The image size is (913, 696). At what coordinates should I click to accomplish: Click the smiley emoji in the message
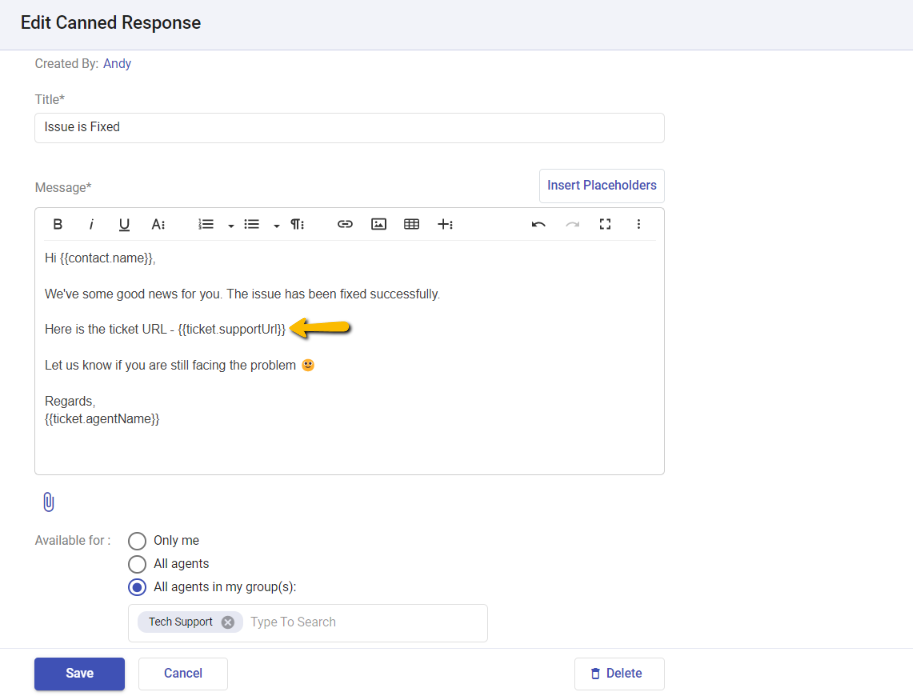tap(308, 365)
